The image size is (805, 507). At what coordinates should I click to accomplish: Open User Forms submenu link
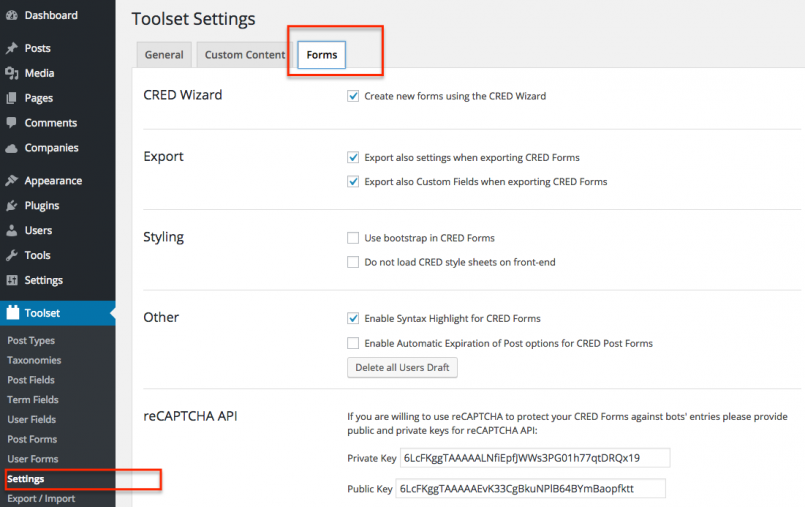(32, 459)
